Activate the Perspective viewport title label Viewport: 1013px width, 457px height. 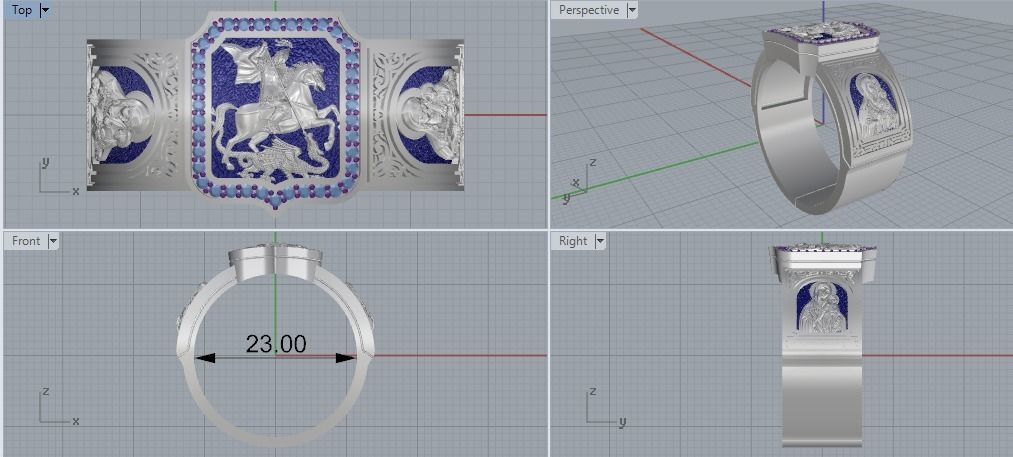click(x=589, y=10)
